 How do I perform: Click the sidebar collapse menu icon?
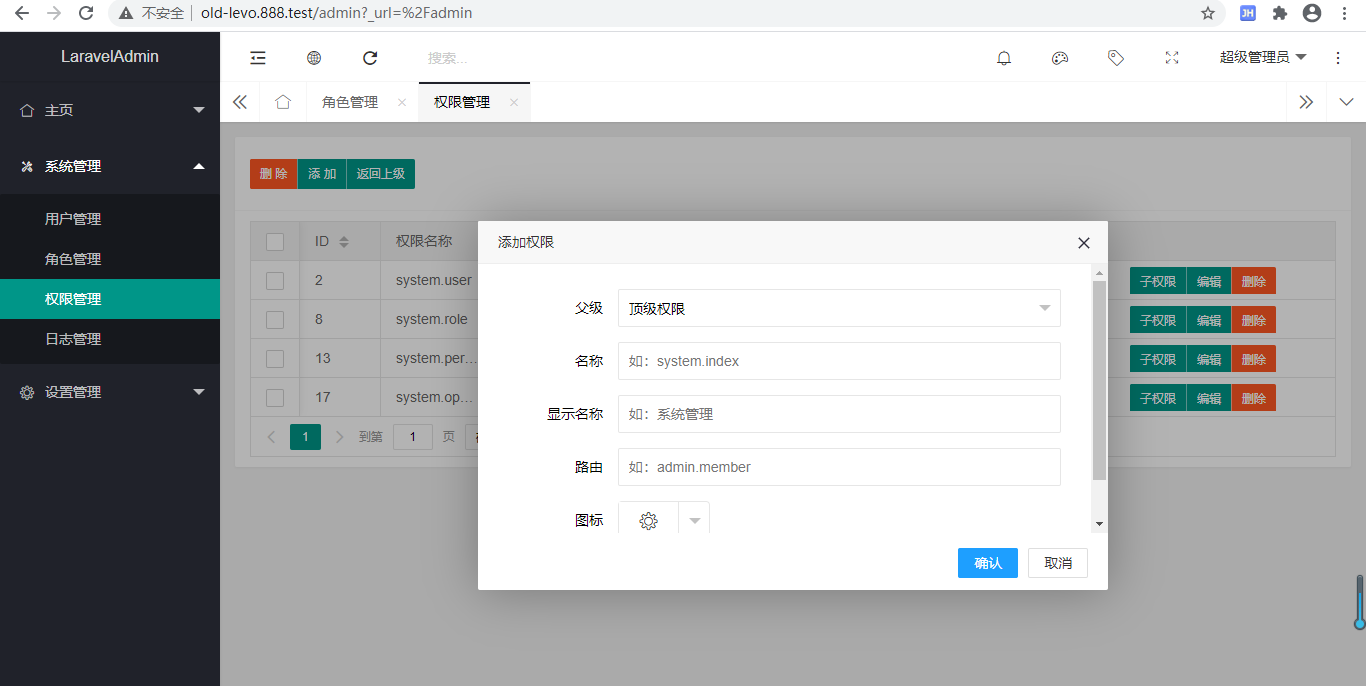coord(258,58)
